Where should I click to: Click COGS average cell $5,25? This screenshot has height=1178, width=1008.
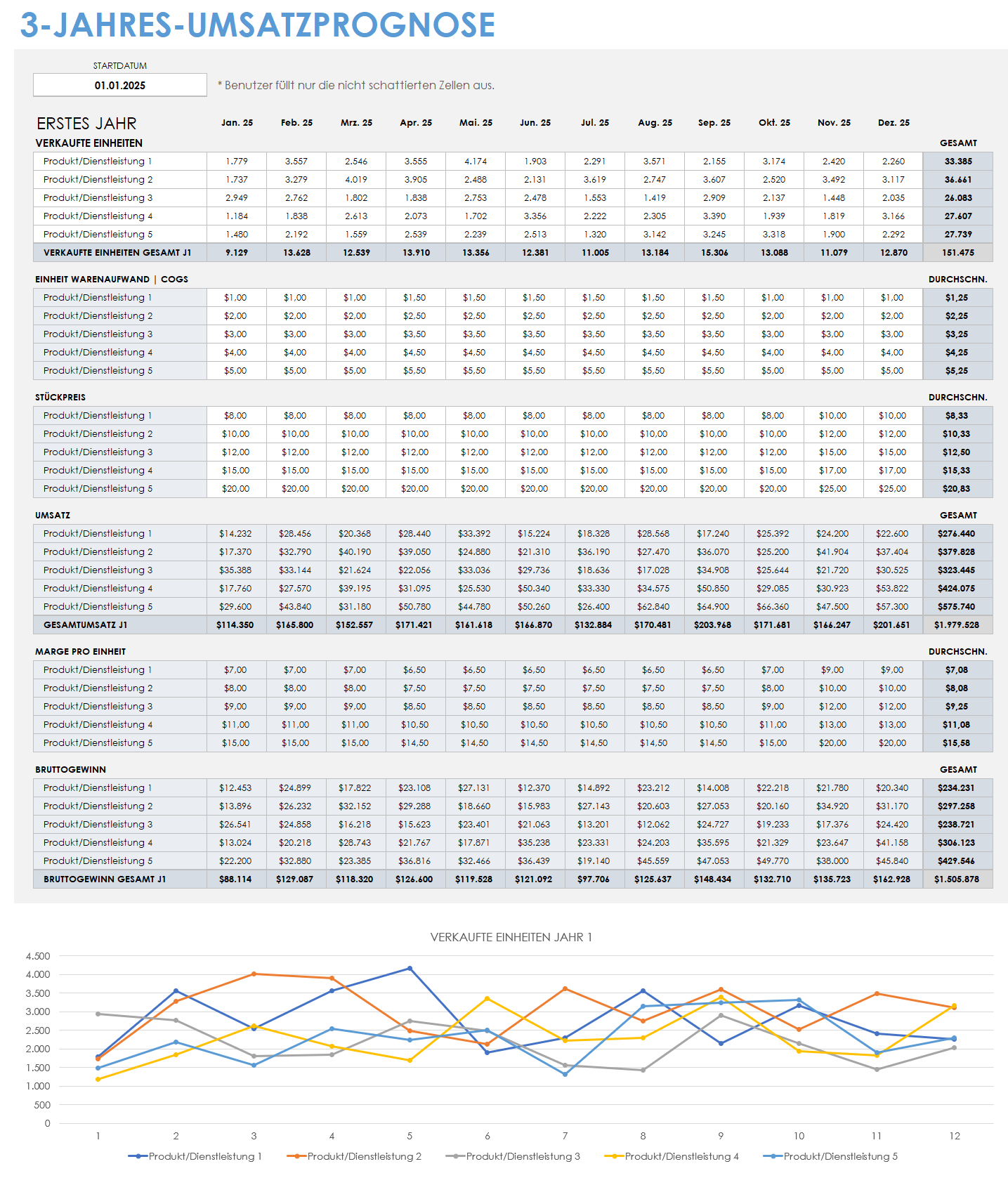[958, 371]
